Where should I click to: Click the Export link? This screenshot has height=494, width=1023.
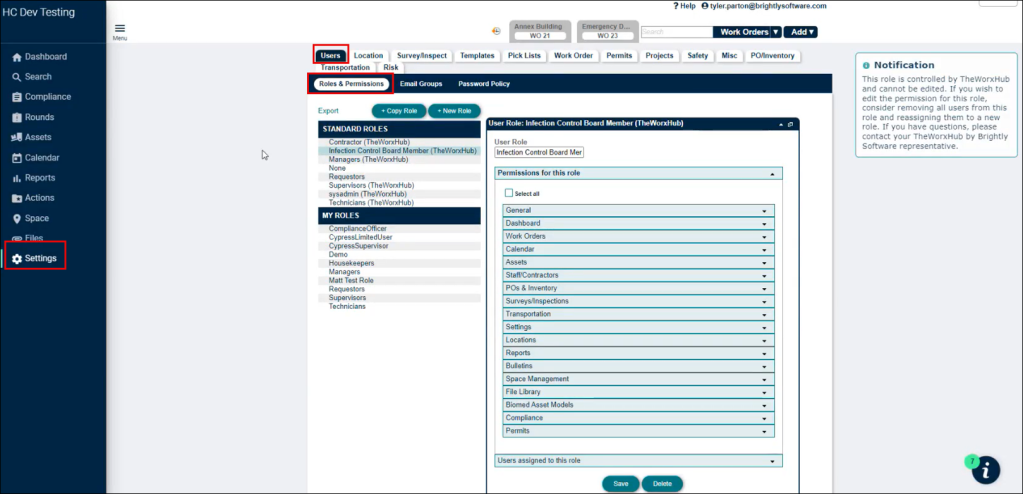[x=328, y=111]
